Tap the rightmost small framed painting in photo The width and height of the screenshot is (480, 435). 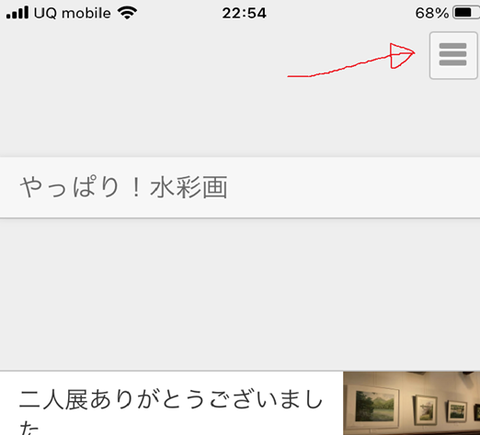click(456, 412)
